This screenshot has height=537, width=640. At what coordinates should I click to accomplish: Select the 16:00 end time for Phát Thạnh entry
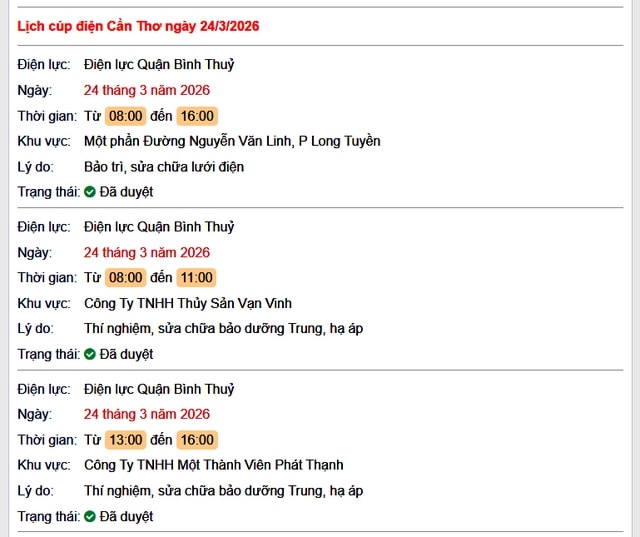[x=197, y=440]
